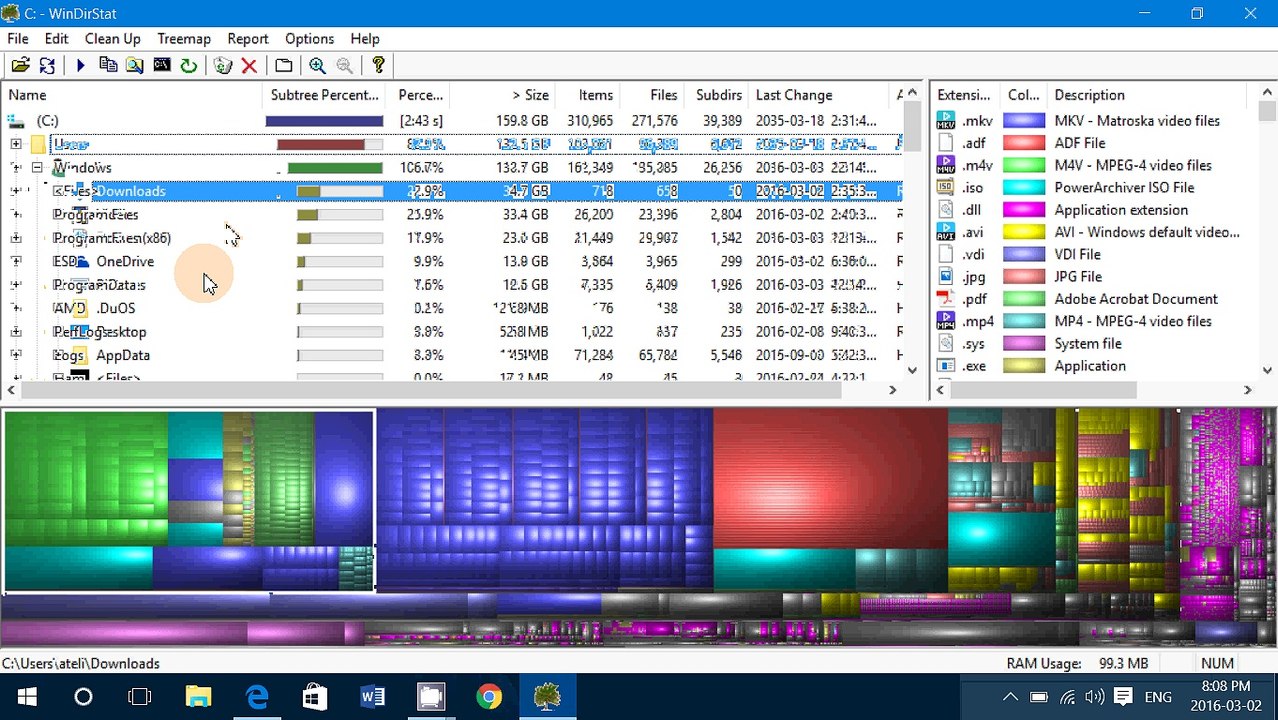
Task: Click the ENG language indicator
Action: (x=1158, y=697)
